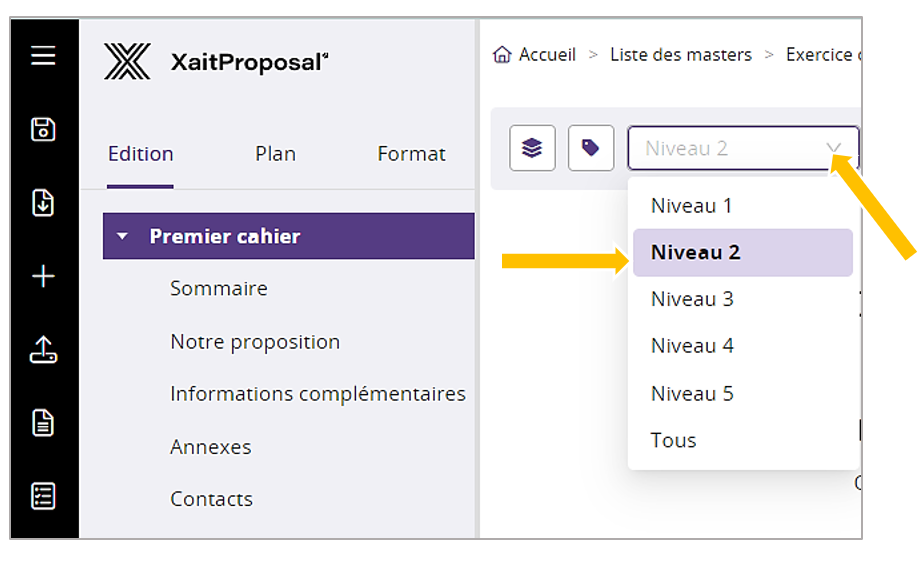Open the hamburger menu icon

pyautogui.click(x=43, y=56)
